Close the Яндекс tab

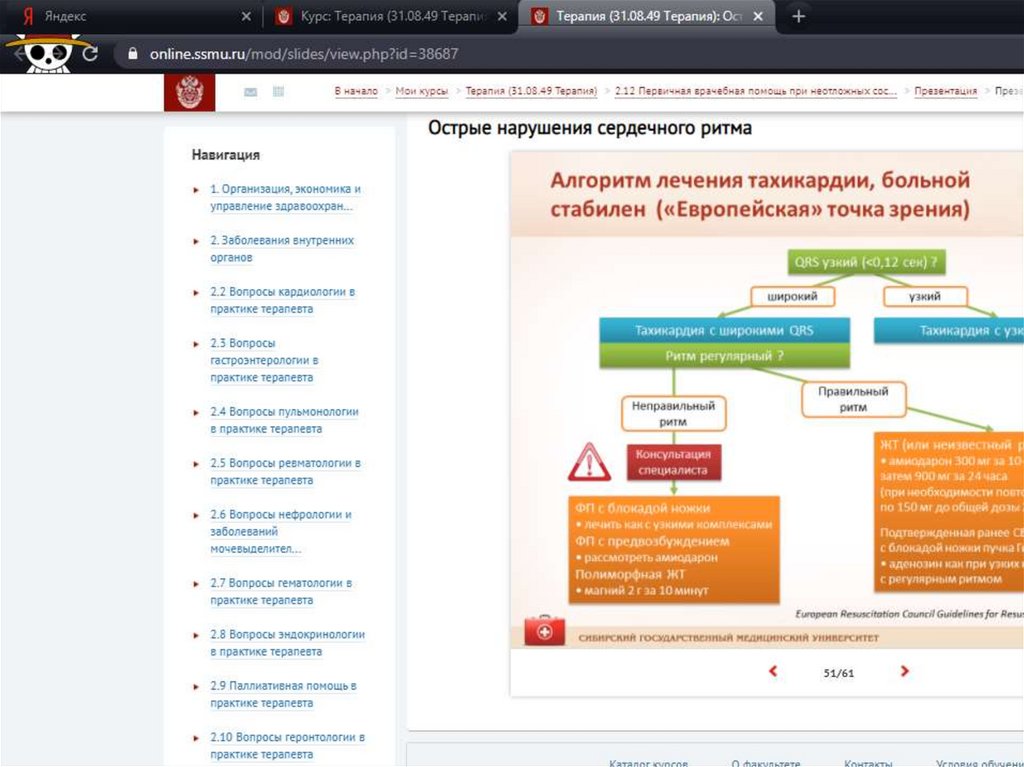click(246, 16)
